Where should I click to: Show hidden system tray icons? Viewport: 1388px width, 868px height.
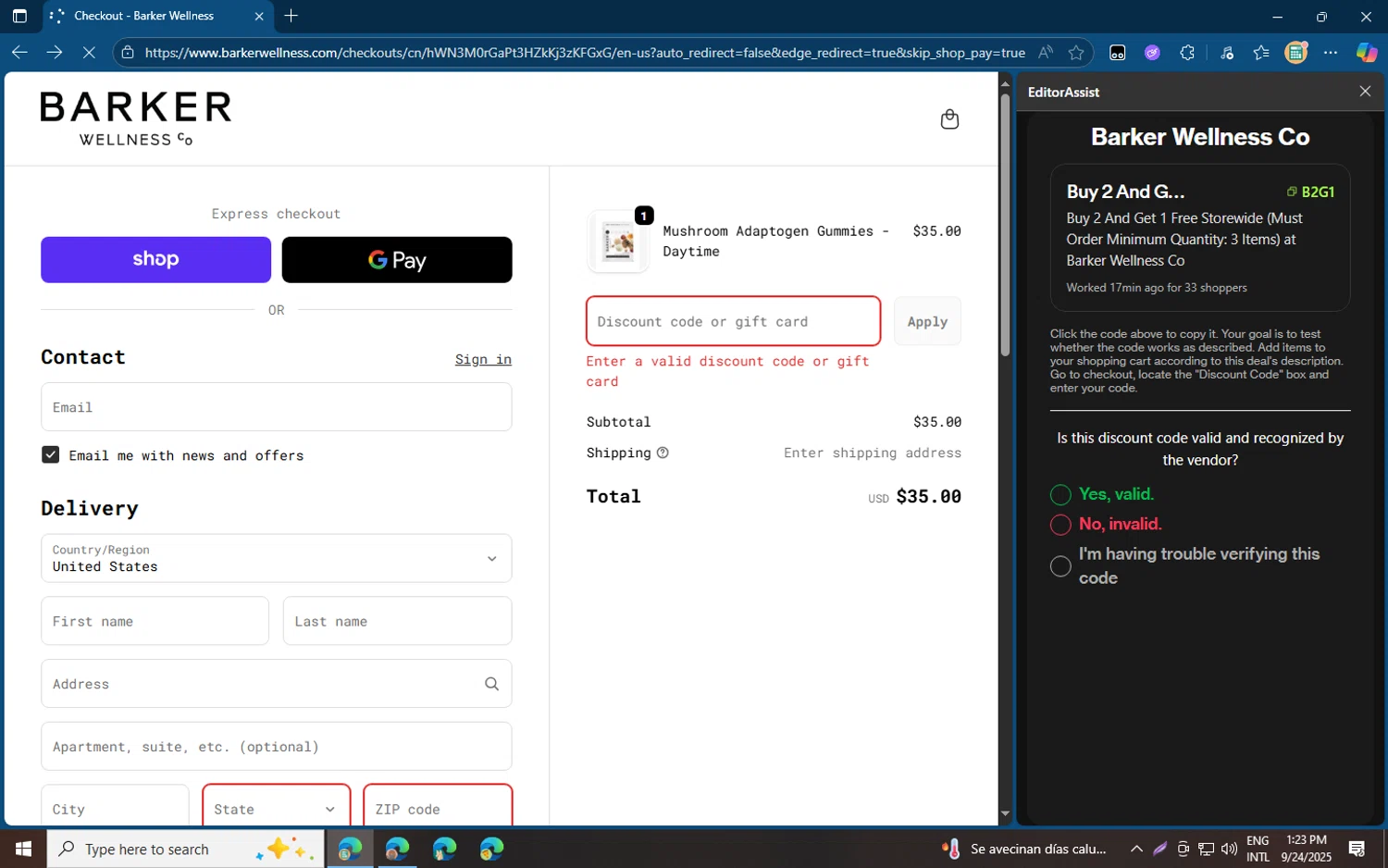[1136, 849]
